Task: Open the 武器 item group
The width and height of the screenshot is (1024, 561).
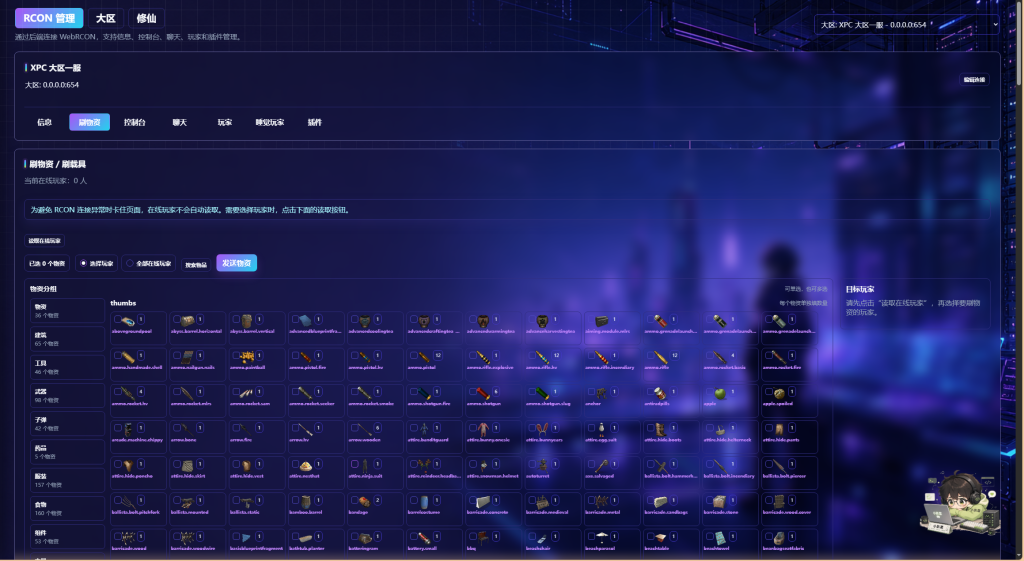Action: click(67, 395)
